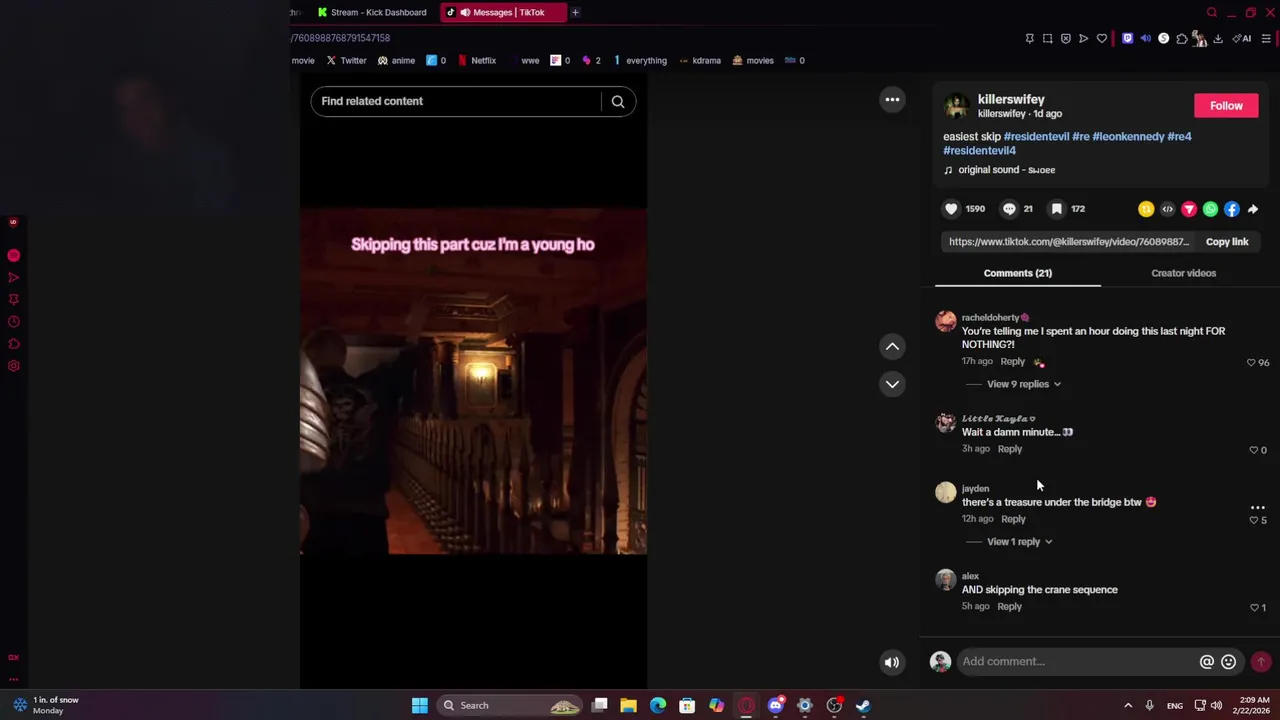Follow killerswifey with the Follow button
Screen dimensions: 1280x720
(x=1226, y=106)
